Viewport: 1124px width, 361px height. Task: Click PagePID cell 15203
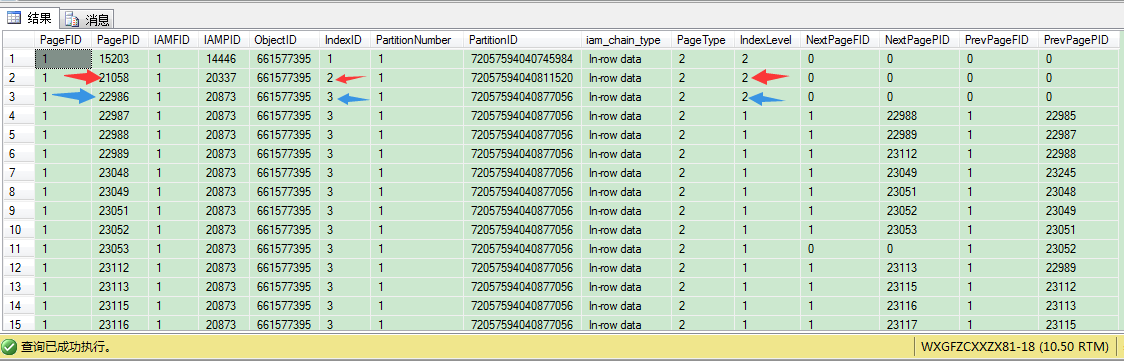(x=120, y=59)
